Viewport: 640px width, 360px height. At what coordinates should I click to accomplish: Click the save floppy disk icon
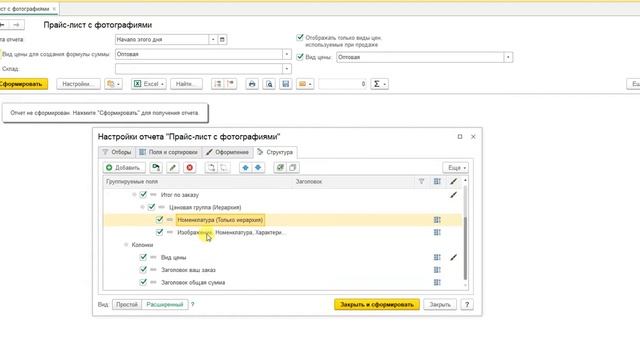[286, 84]
